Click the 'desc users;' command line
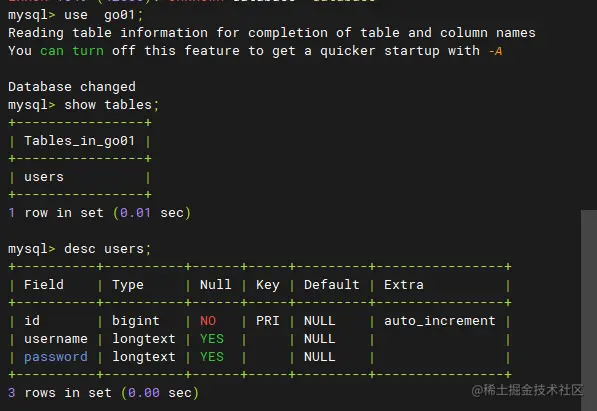 click(x=79, y=249)
